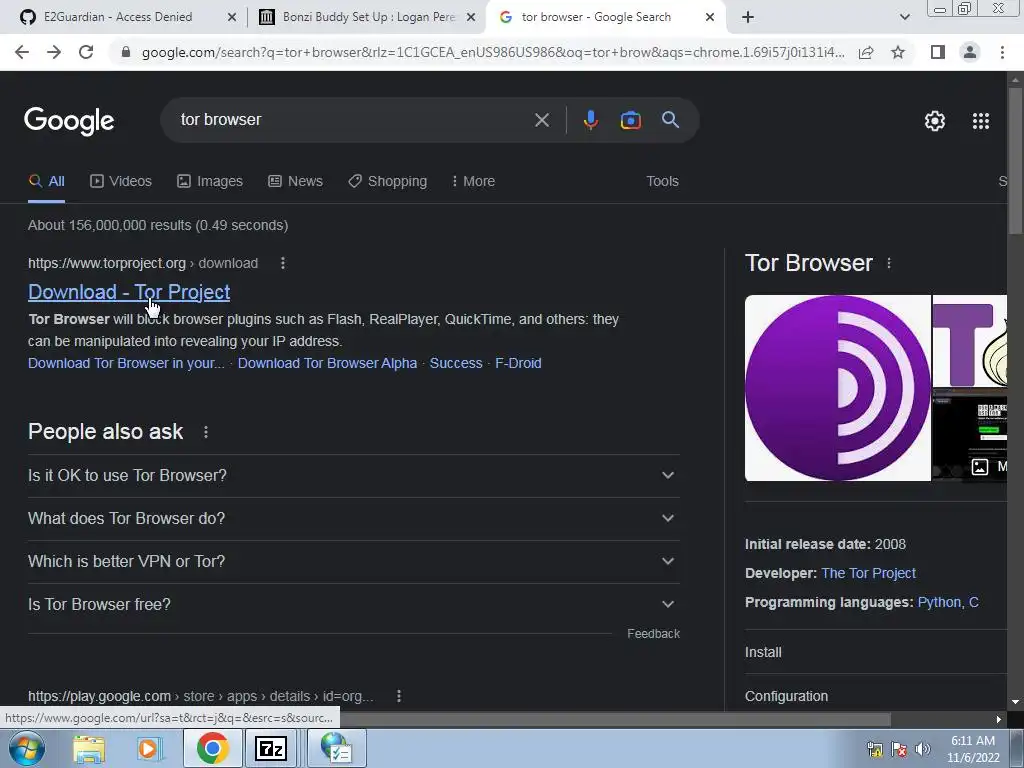Click the Action Center flag tray icon
This screenshot has width=1024, height=768.
tap(899, 749)
